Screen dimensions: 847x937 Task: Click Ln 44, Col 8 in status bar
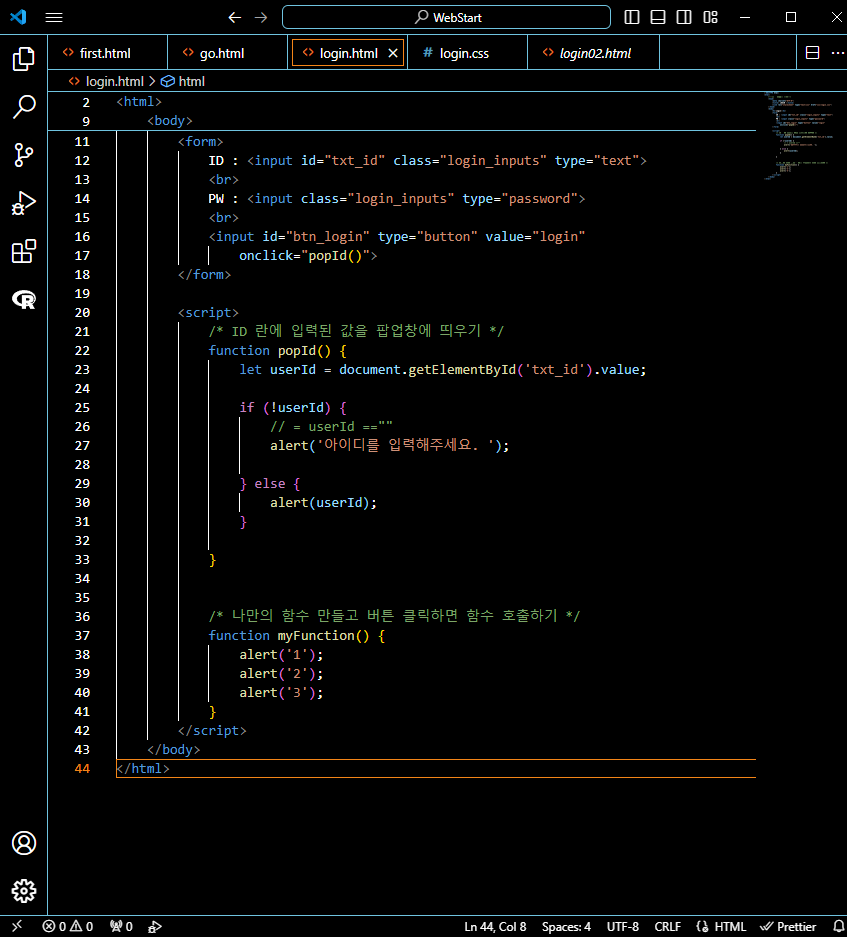pyautogui.click(x=496, y=926)
